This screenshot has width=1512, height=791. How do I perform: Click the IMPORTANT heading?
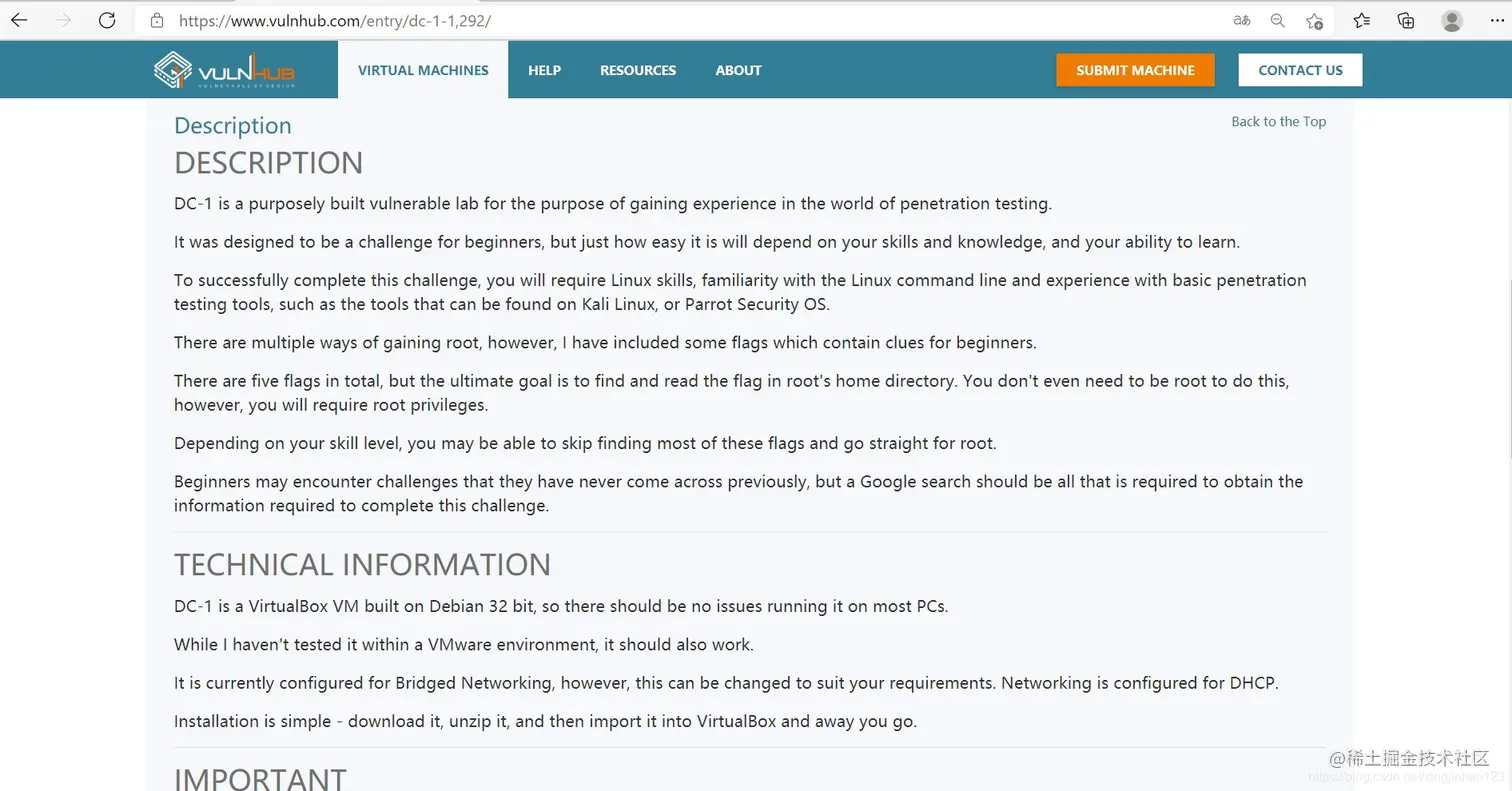[x=260, y=779]
